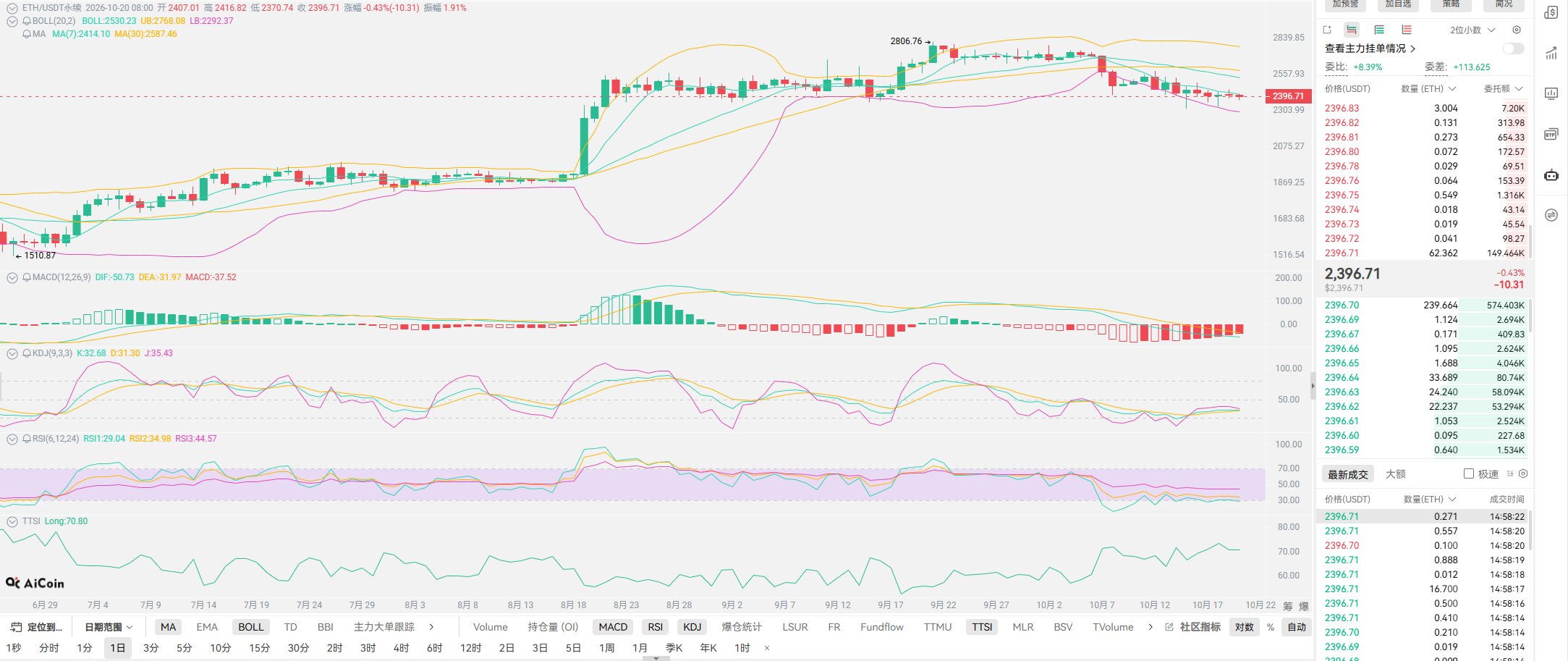
Task: Click the RSI alert bell icon
Action: 27,439
